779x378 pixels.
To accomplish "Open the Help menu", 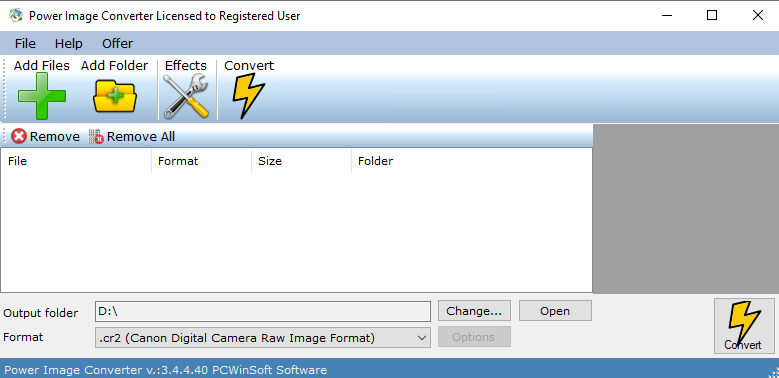I will tap(69, 44).
